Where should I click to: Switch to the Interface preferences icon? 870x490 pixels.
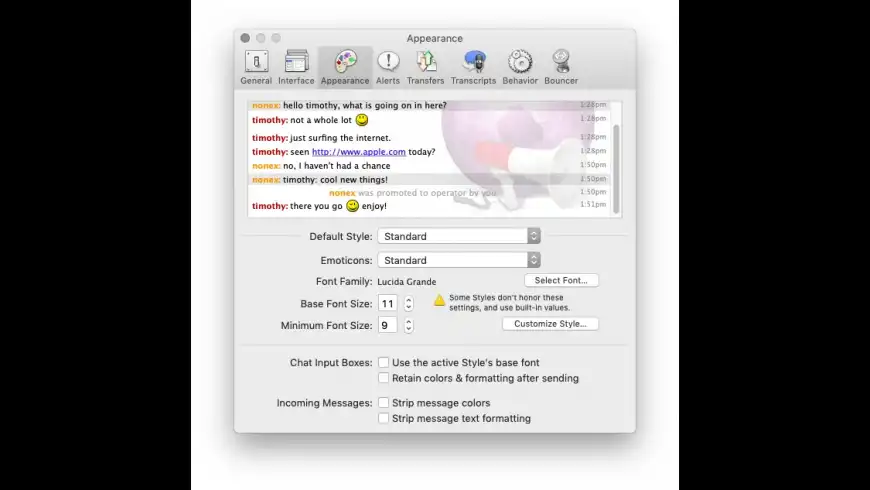pos(296,67)
